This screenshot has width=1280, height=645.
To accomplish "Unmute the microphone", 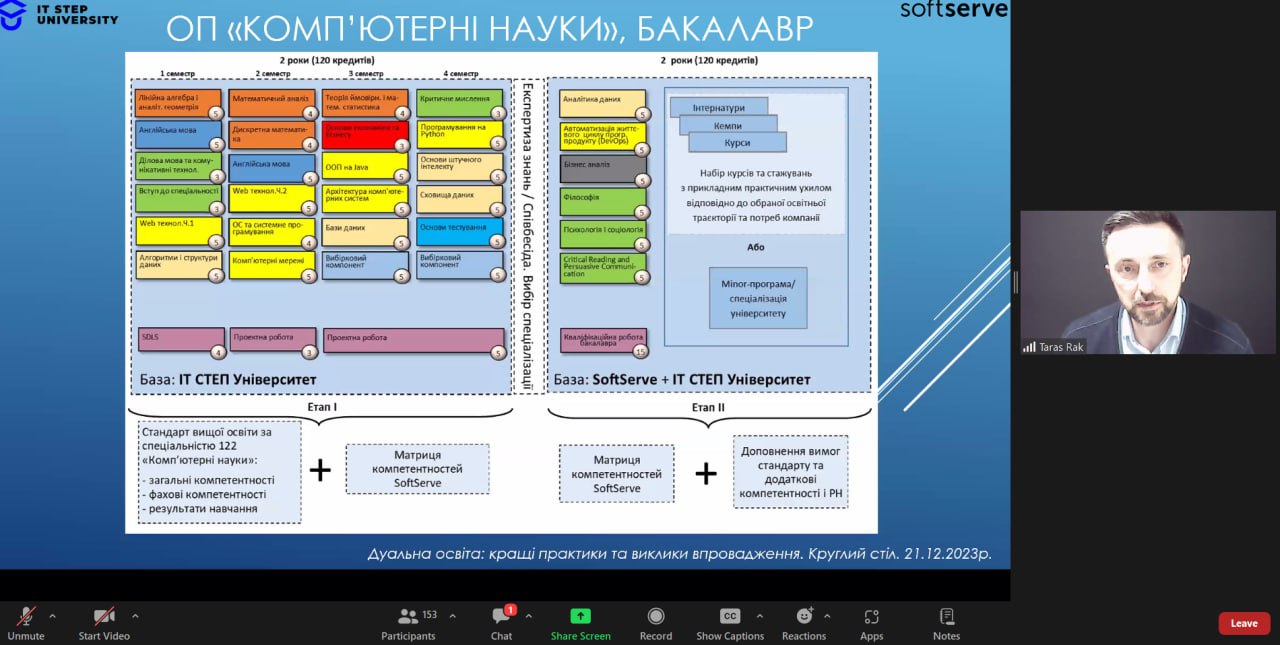I will (x=26, y=624).
